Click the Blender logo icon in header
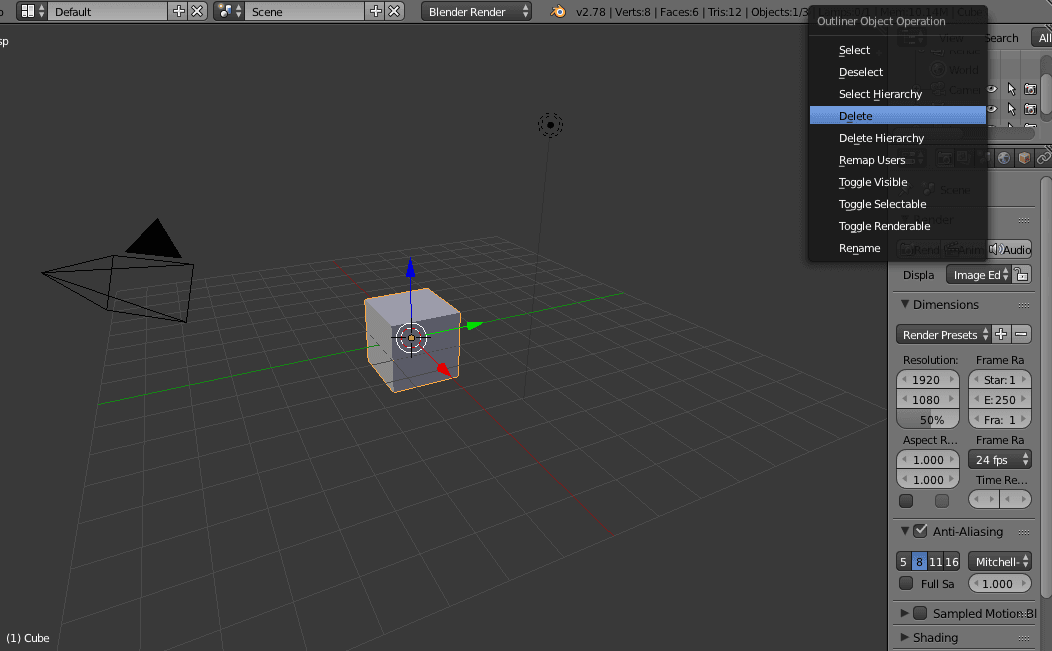This screenshot has height=651, width=1052. pyautogui.click(x=557, y=11)
